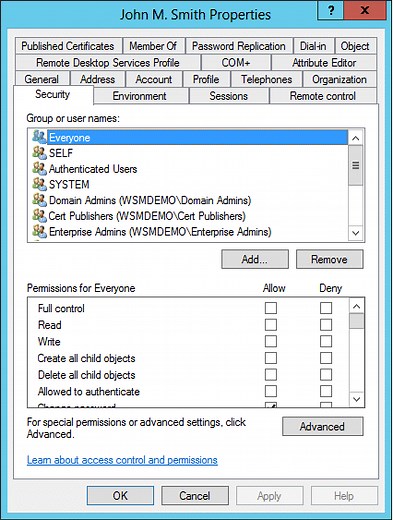Click the group names list scrollbar thumb
This screenshot has width=393, height=520.
pos(356,165)
